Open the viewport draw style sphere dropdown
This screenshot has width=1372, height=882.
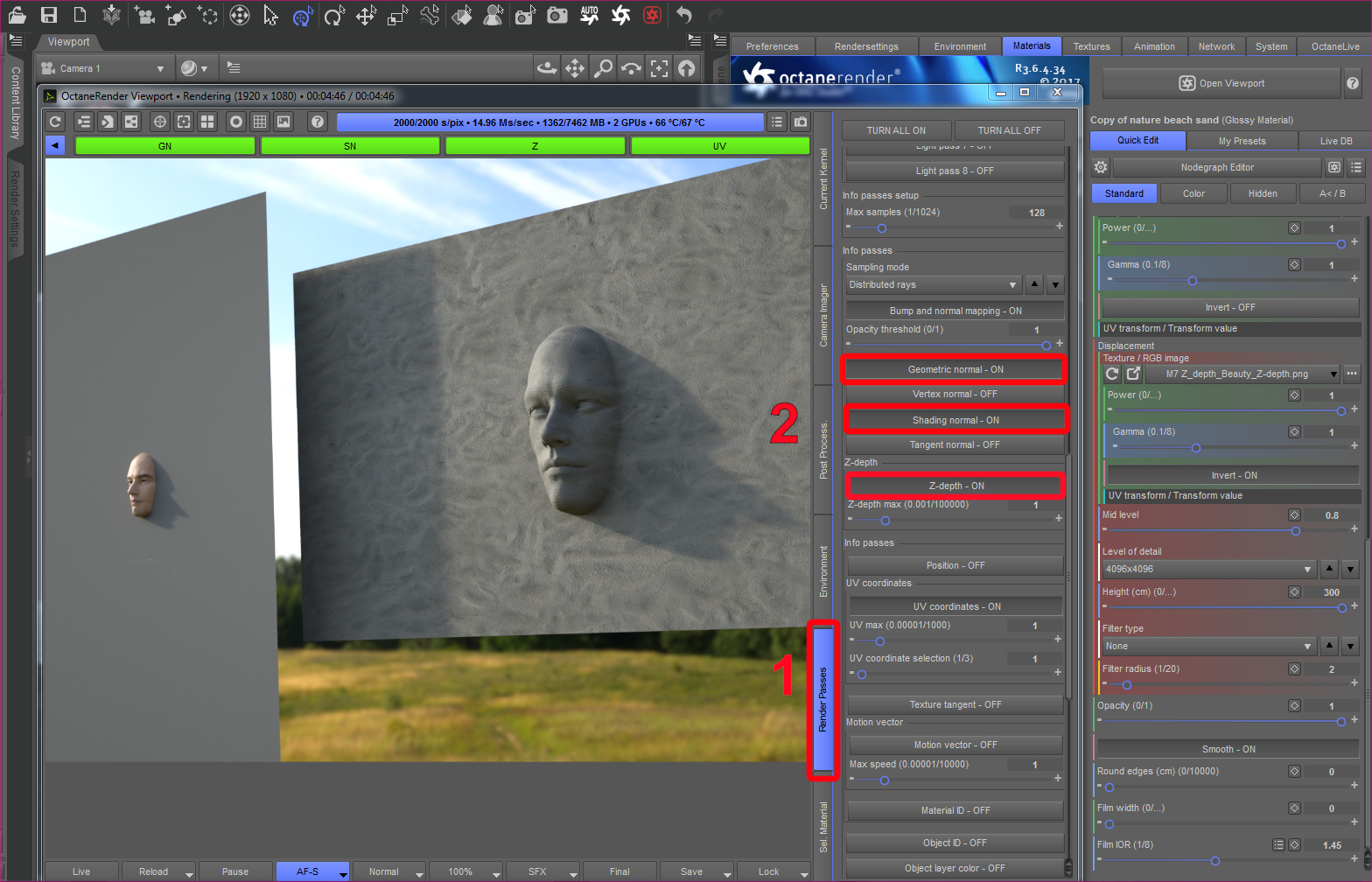click(x=194, y=68)
